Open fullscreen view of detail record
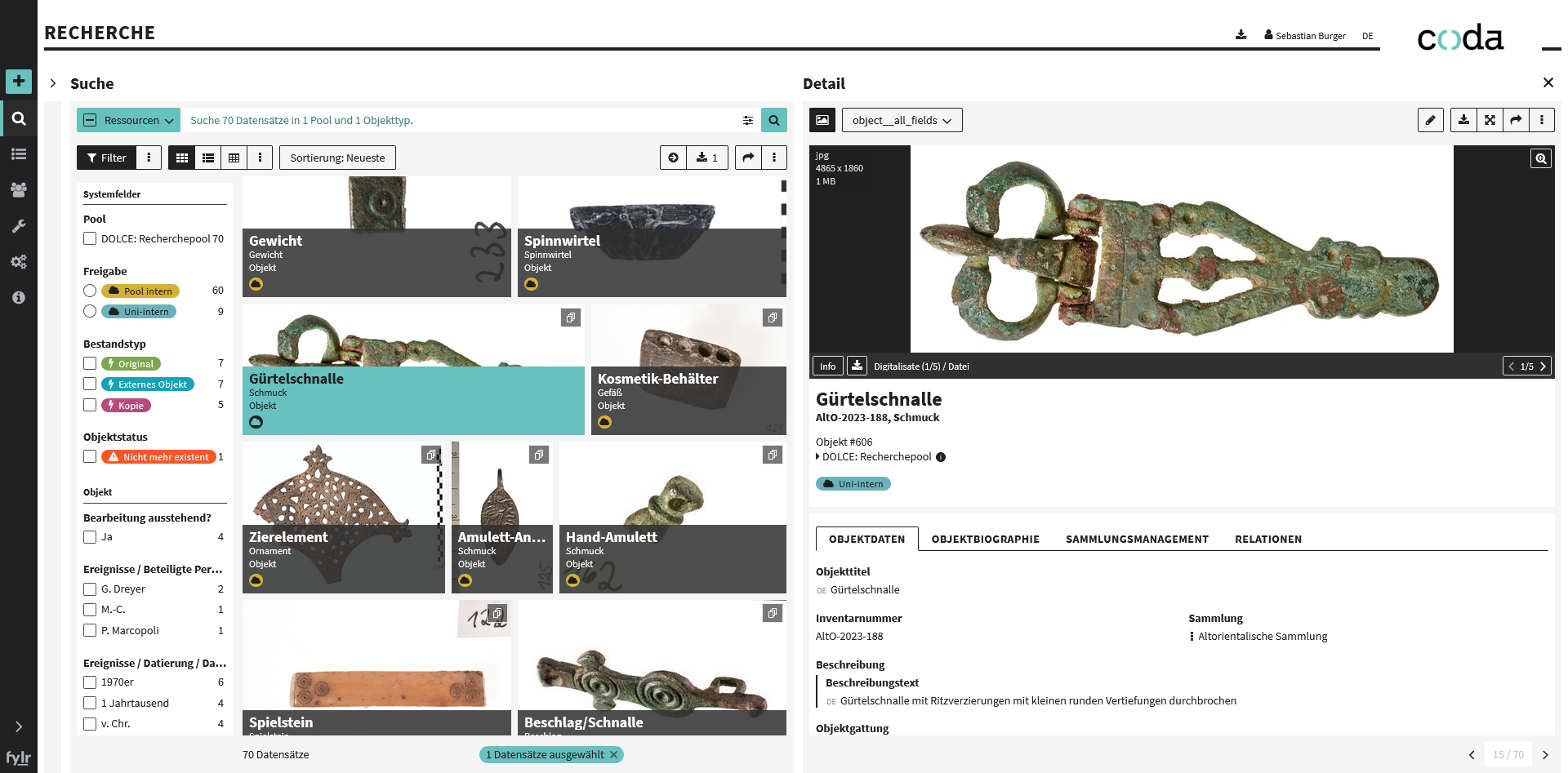The image size is (1568, 773). 1490,120
